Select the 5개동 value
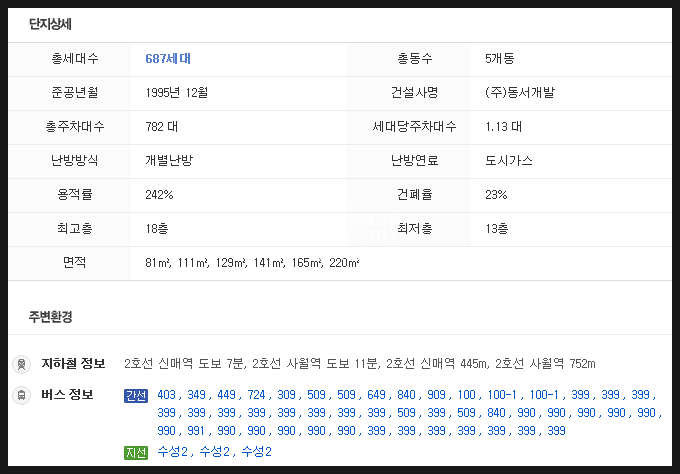 pyautogui.click(x=500, y=59)
